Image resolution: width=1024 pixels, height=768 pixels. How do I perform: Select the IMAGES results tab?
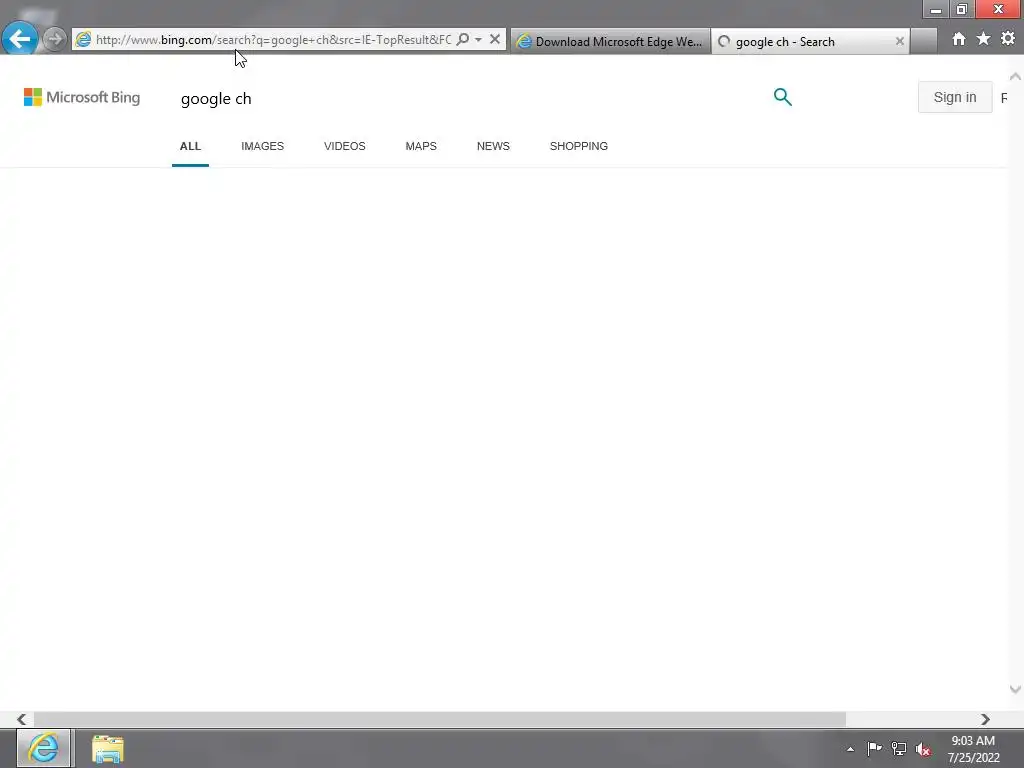click(263, 146)
